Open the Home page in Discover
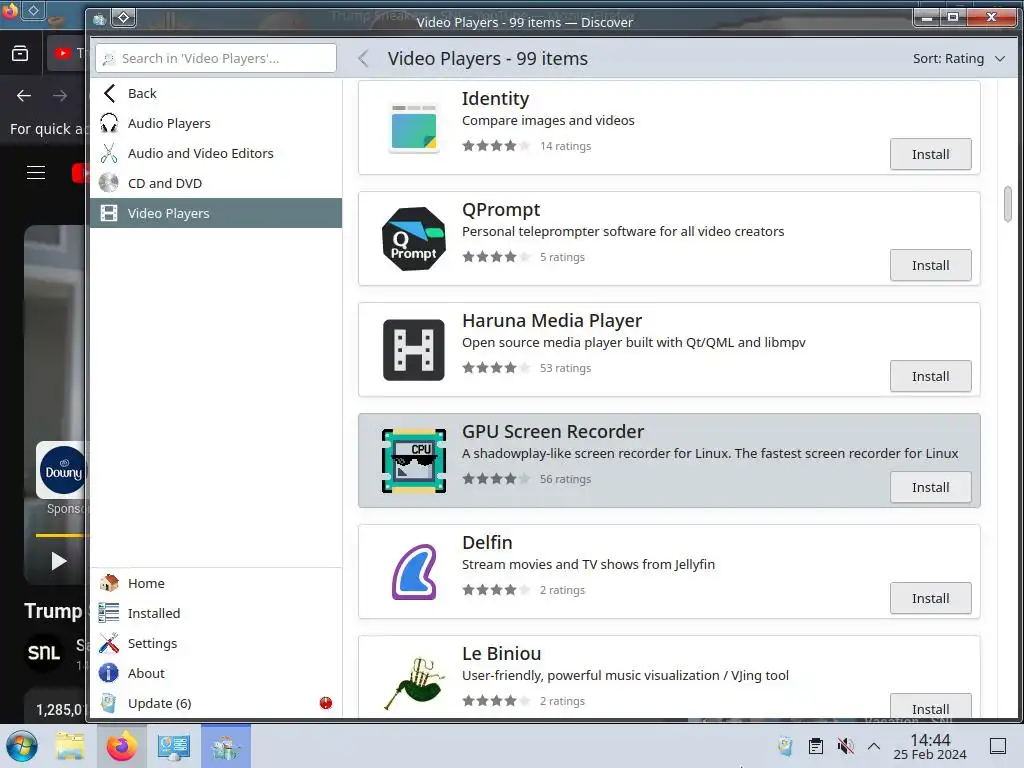Image resolution: width=1024 pixels, height=768 pixels. [x=216, y=583]
